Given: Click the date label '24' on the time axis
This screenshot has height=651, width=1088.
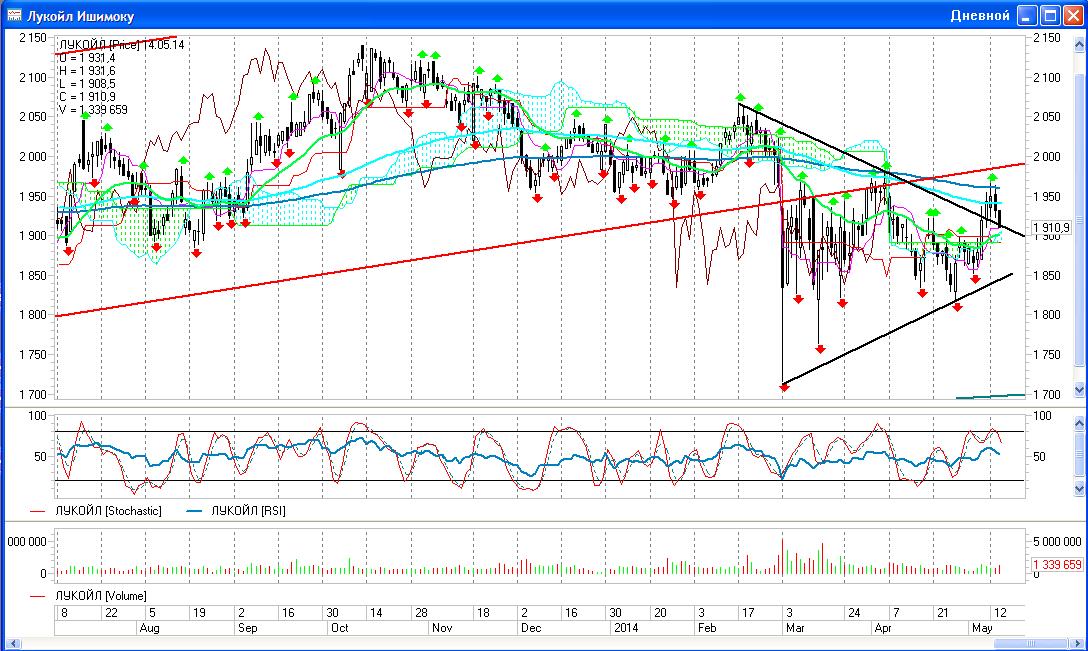Looking at the screenshot, I should [x=854, y=613].
